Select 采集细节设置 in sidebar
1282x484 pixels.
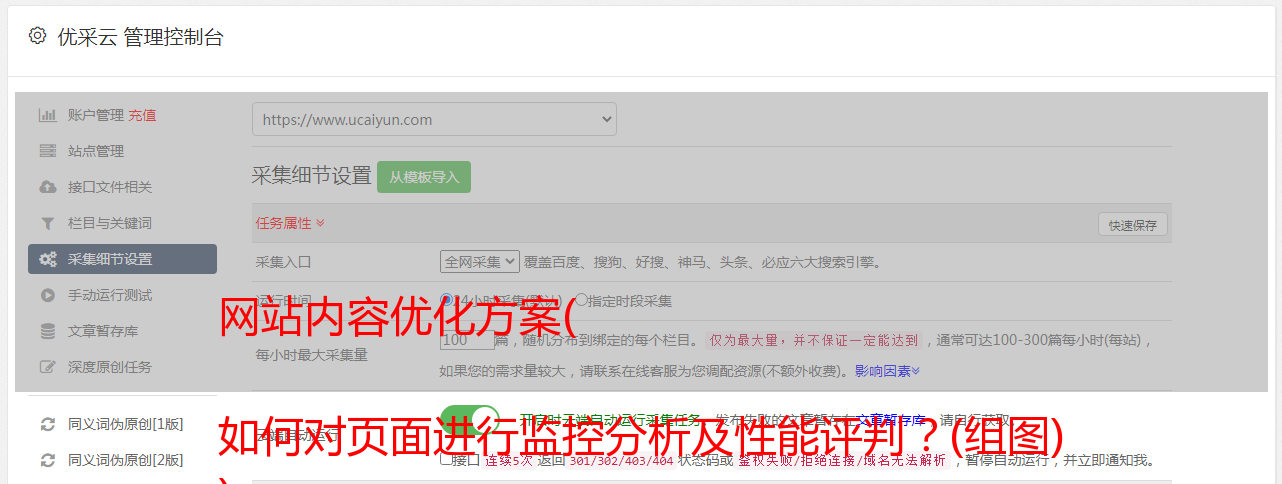[x=122, y=259]
